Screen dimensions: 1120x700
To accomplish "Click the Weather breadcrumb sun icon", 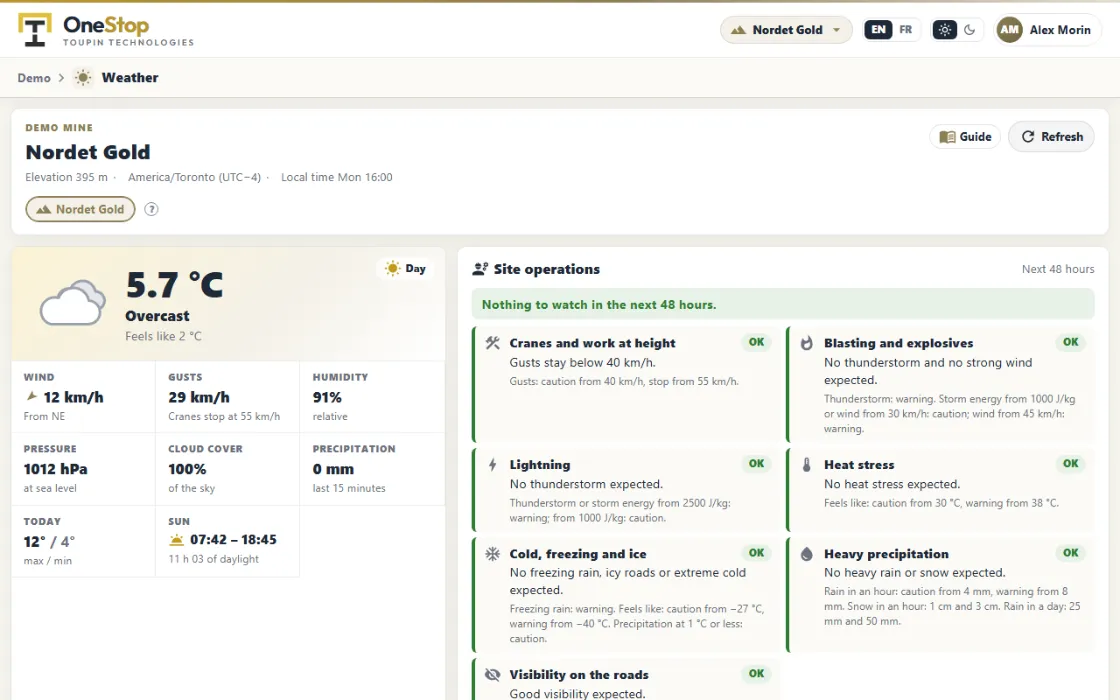I will pyautogui.click(x=84, y=78).
